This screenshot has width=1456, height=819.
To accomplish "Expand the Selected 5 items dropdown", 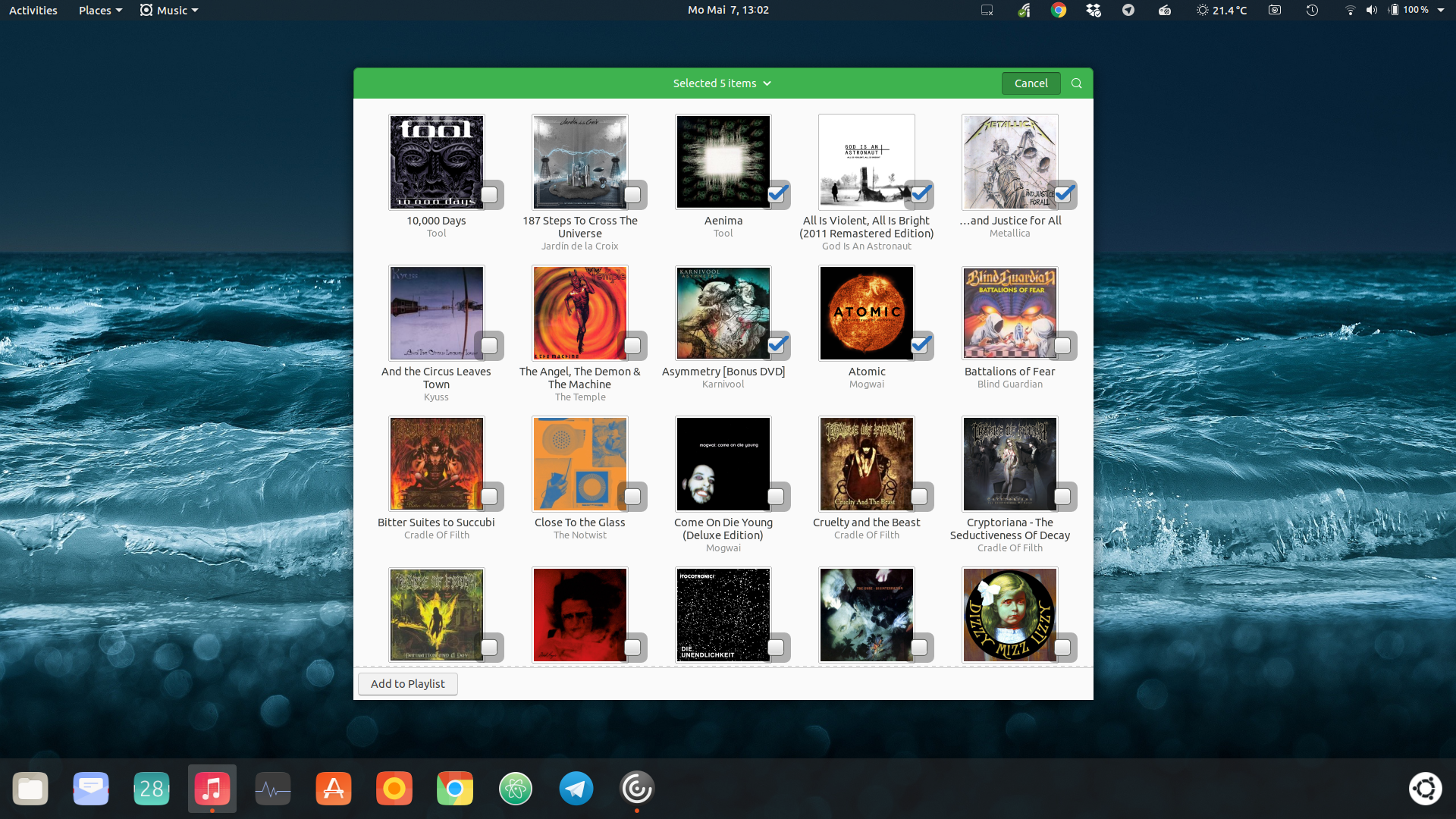I will [722, 83].
